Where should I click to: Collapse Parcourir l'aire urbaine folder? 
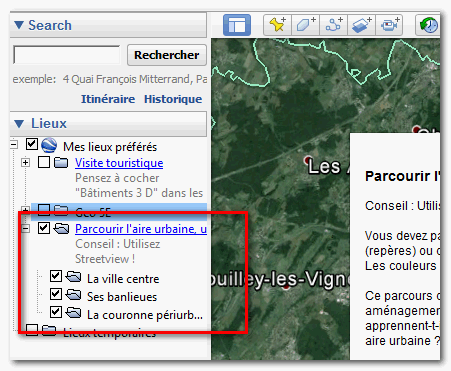[25, 229]
